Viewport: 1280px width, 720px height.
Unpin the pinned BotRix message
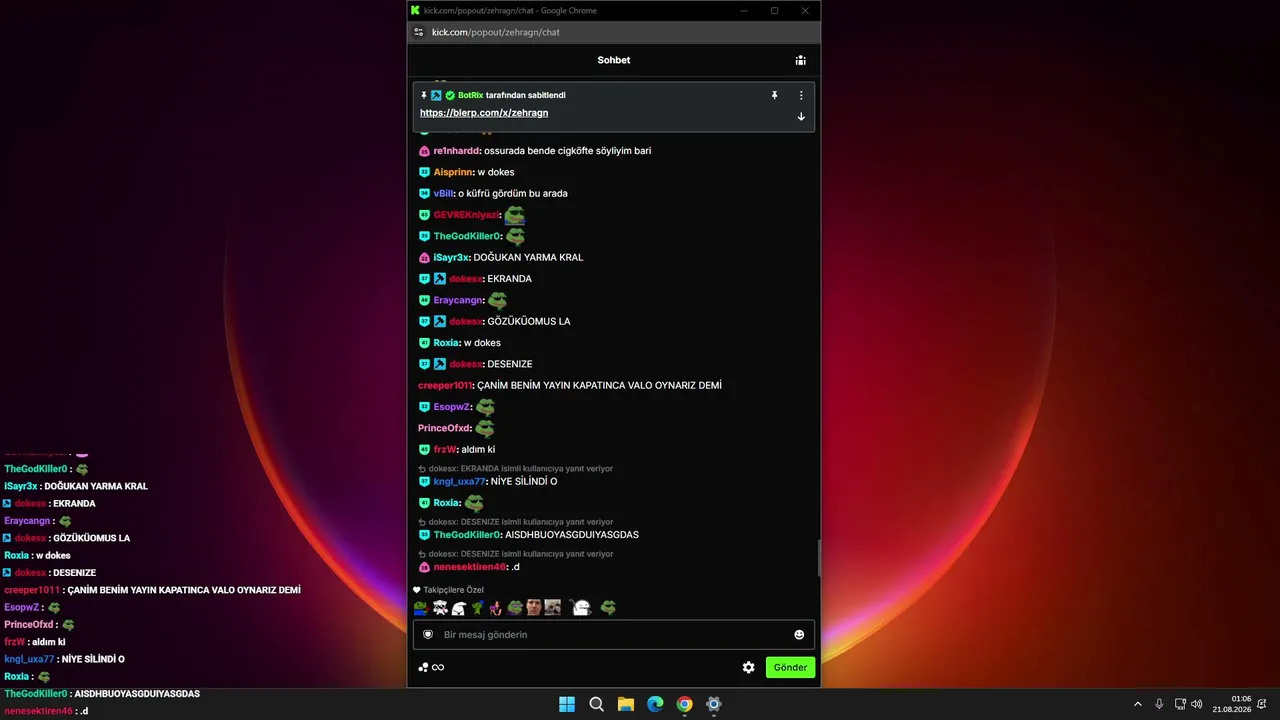click(x=774, y=95)
